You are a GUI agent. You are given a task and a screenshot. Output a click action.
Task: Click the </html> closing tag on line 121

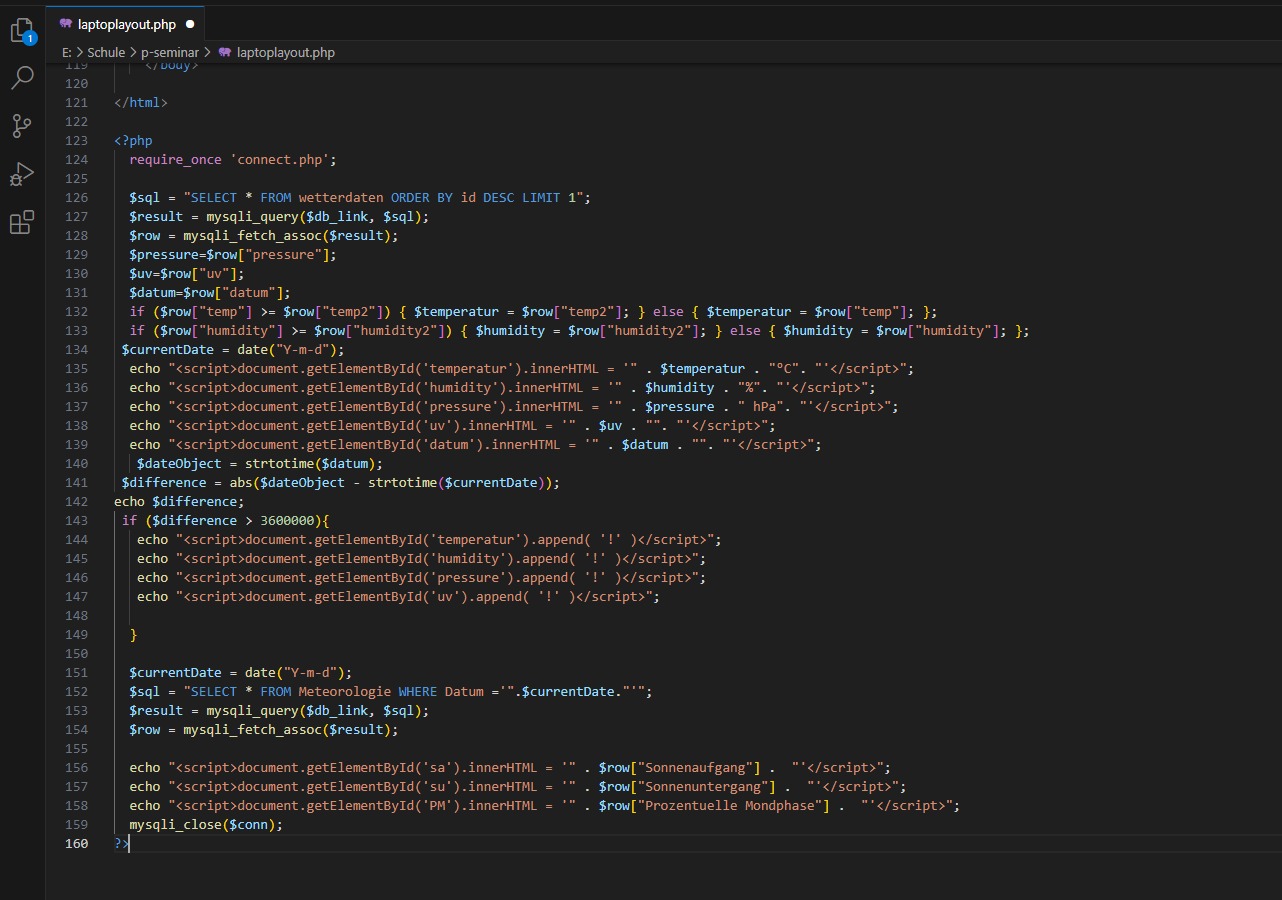141,102
